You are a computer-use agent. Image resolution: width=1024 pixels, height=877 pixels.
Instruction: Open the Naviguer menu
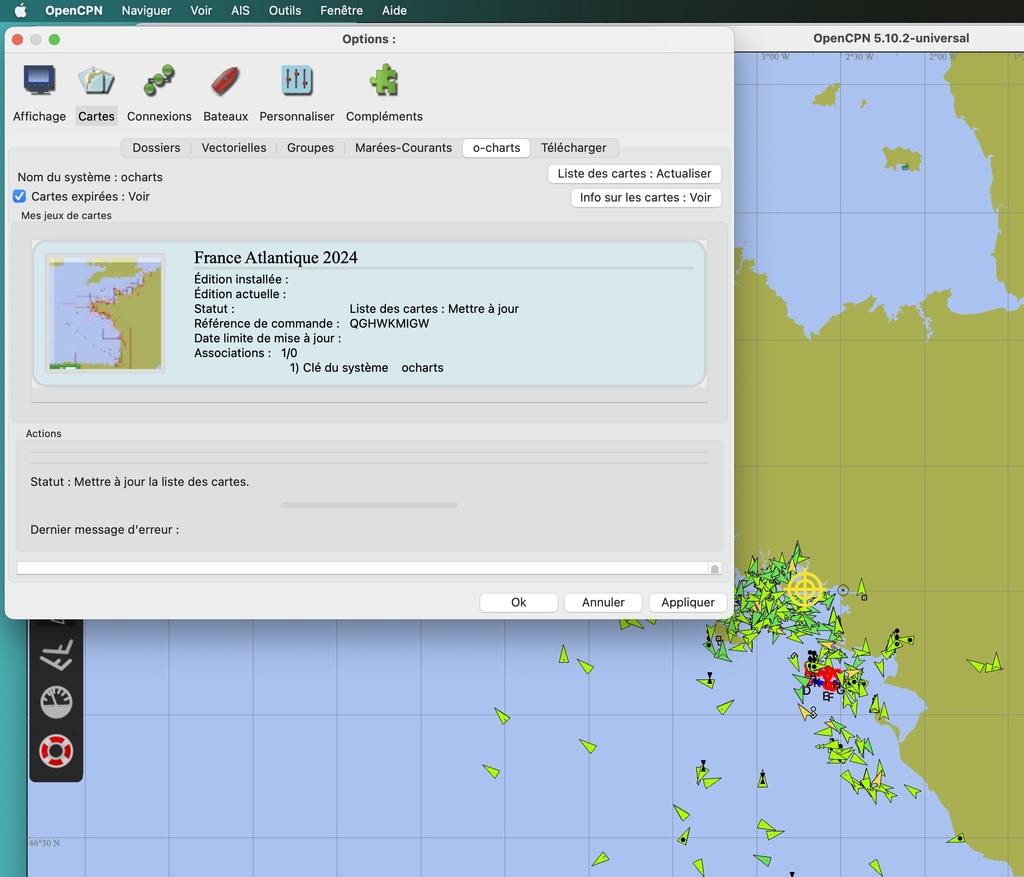[x=146, y=10]
